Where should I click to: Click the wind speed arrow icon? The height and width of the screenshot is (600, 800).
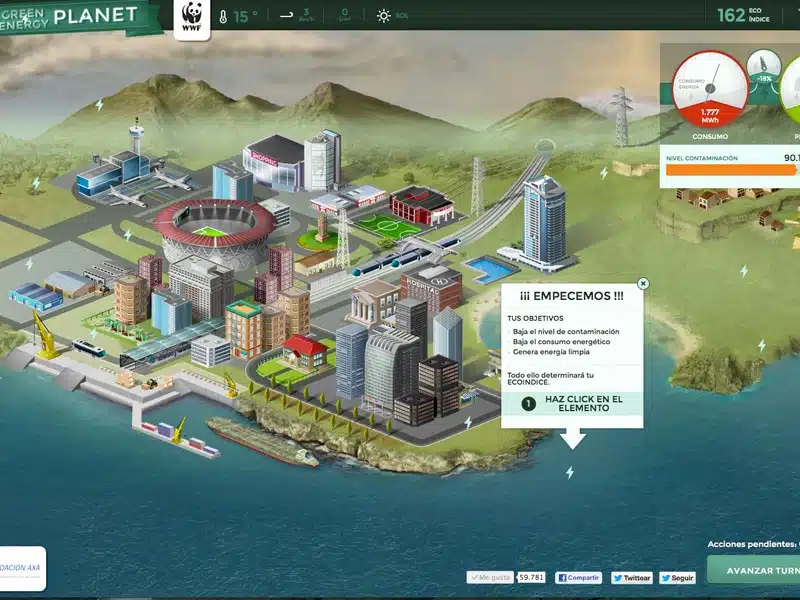pyautogui.click(x=287, y=15)
